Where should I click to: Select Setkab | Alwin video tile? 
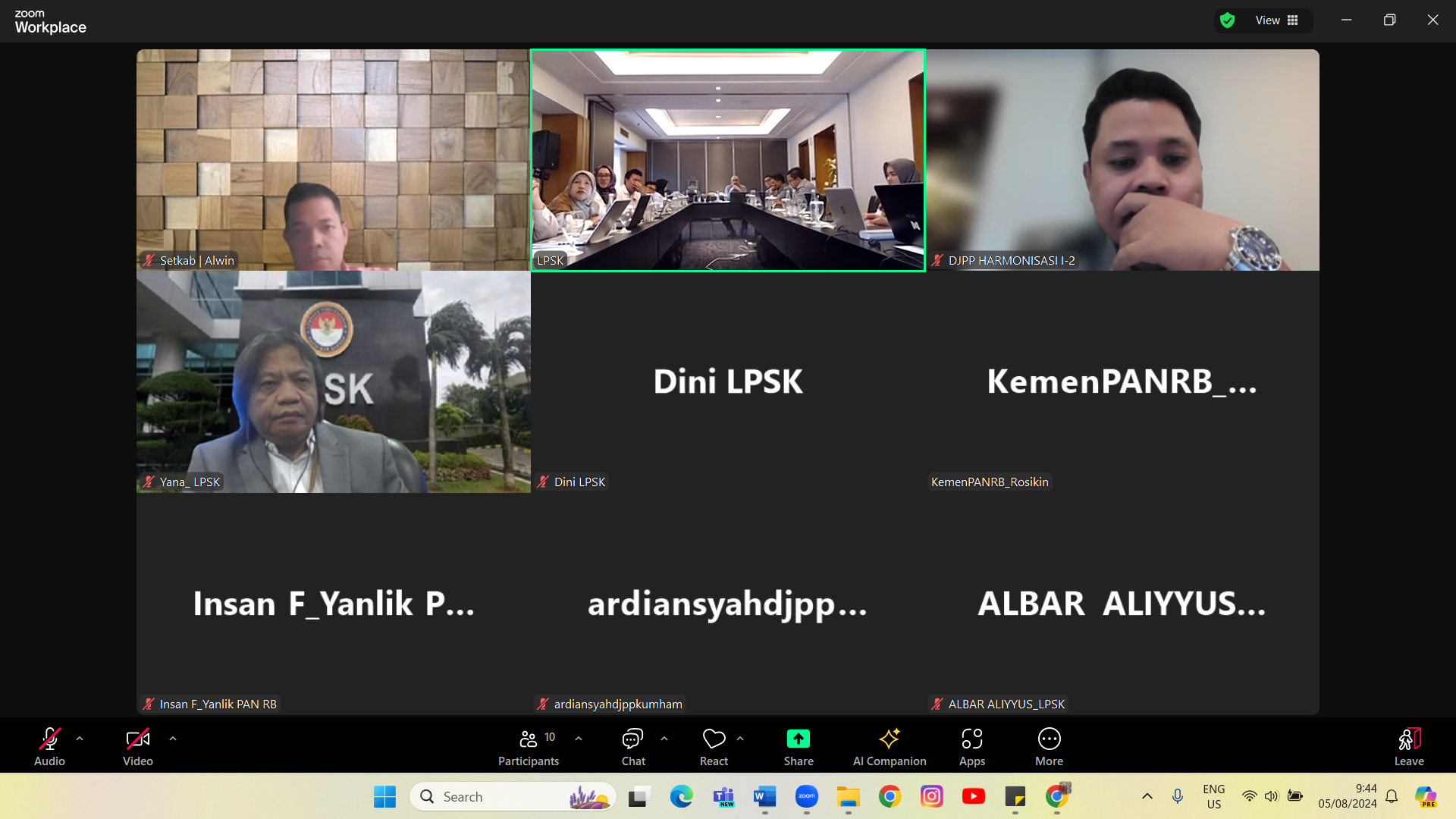point(333,160)
